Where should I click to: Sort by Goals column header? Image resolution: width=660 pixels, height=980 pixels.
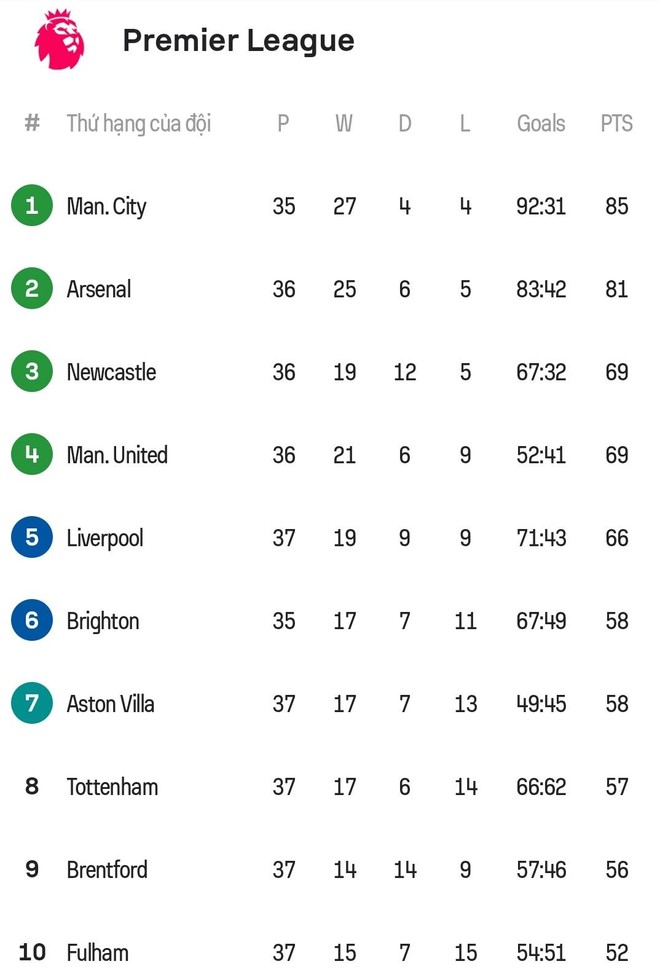click(x=541, y=124)
